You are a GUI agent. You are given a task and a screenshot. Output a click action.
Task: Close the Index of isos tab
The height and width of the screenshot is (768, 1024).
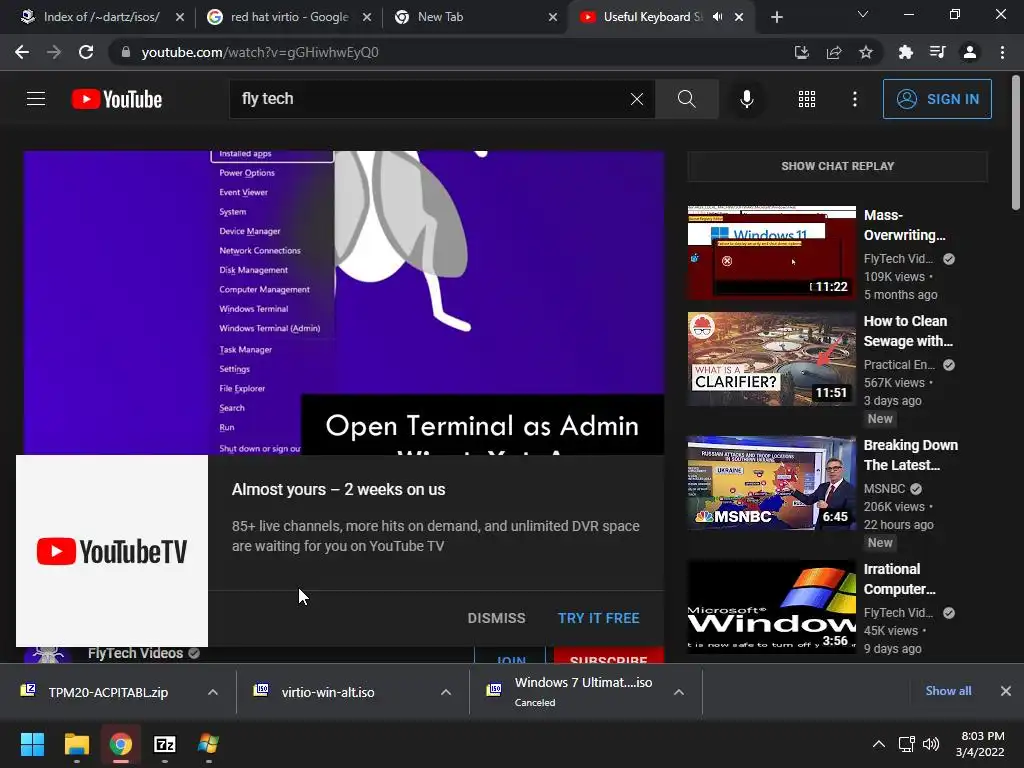180,17
